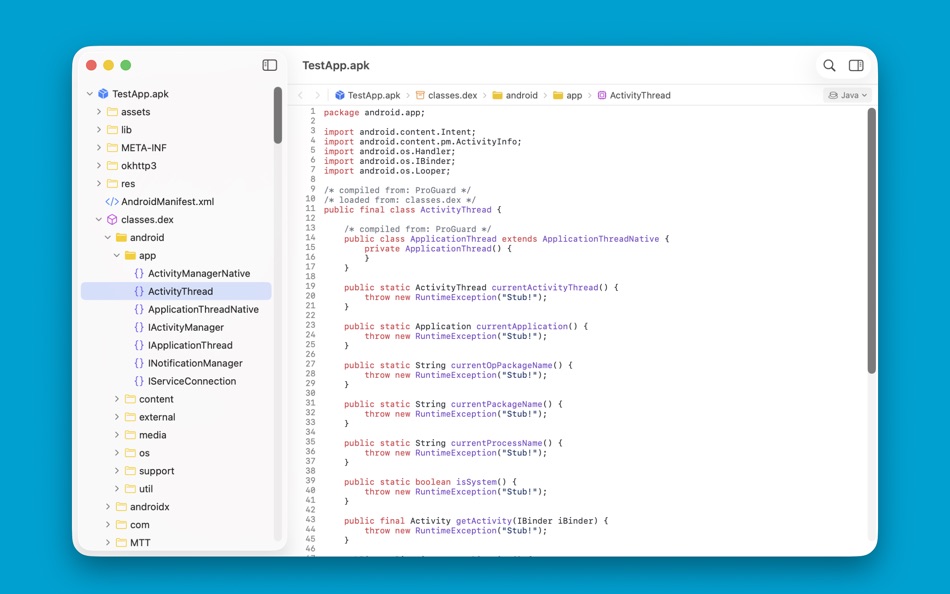Select the AndroidManifest.xml file in sidebar
Image resolution: width=950 pixels, height=594 pixels.
click(176, 201)
